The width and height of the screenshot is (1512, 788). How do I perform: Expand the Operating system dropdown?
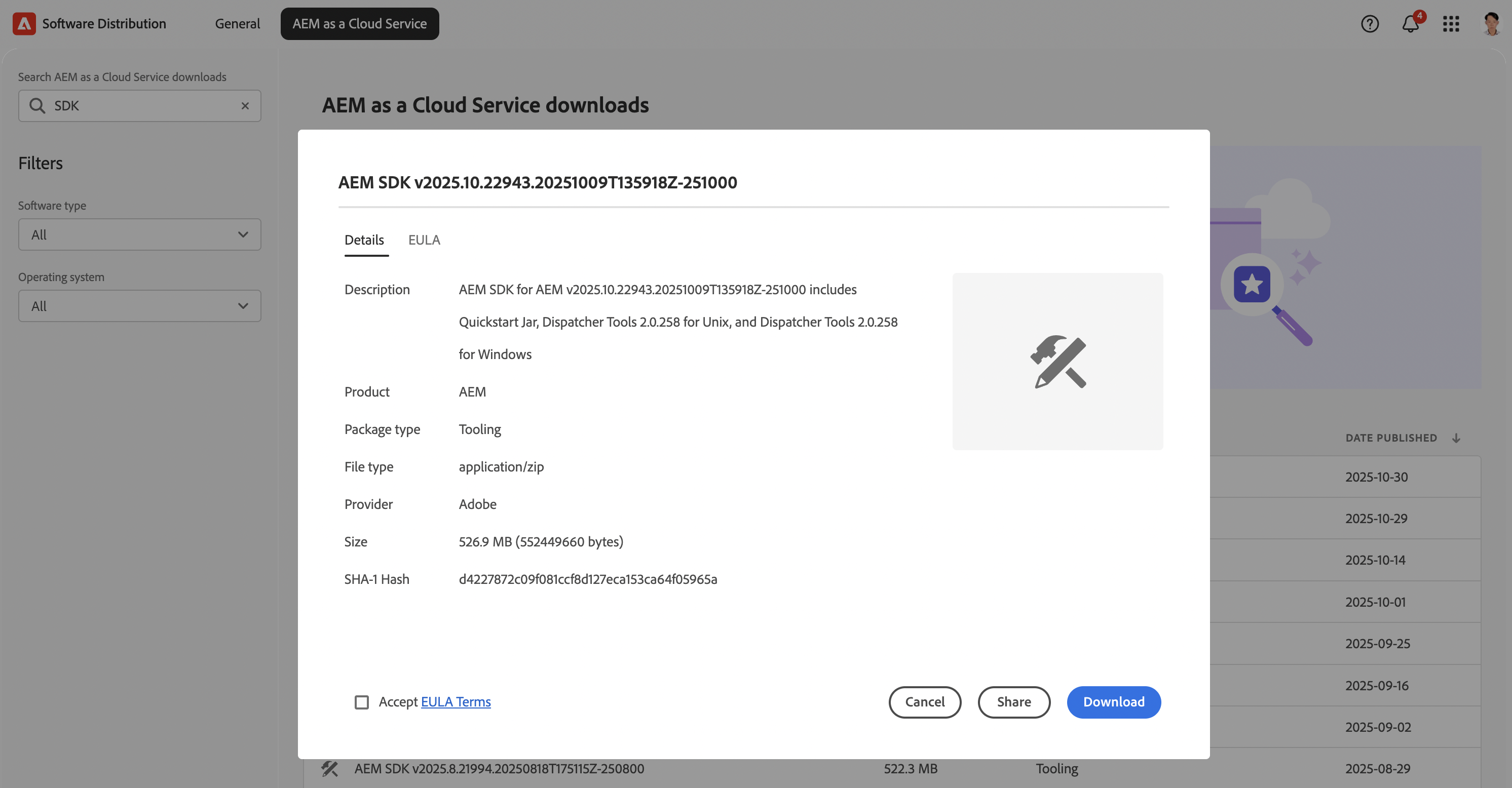140,306
